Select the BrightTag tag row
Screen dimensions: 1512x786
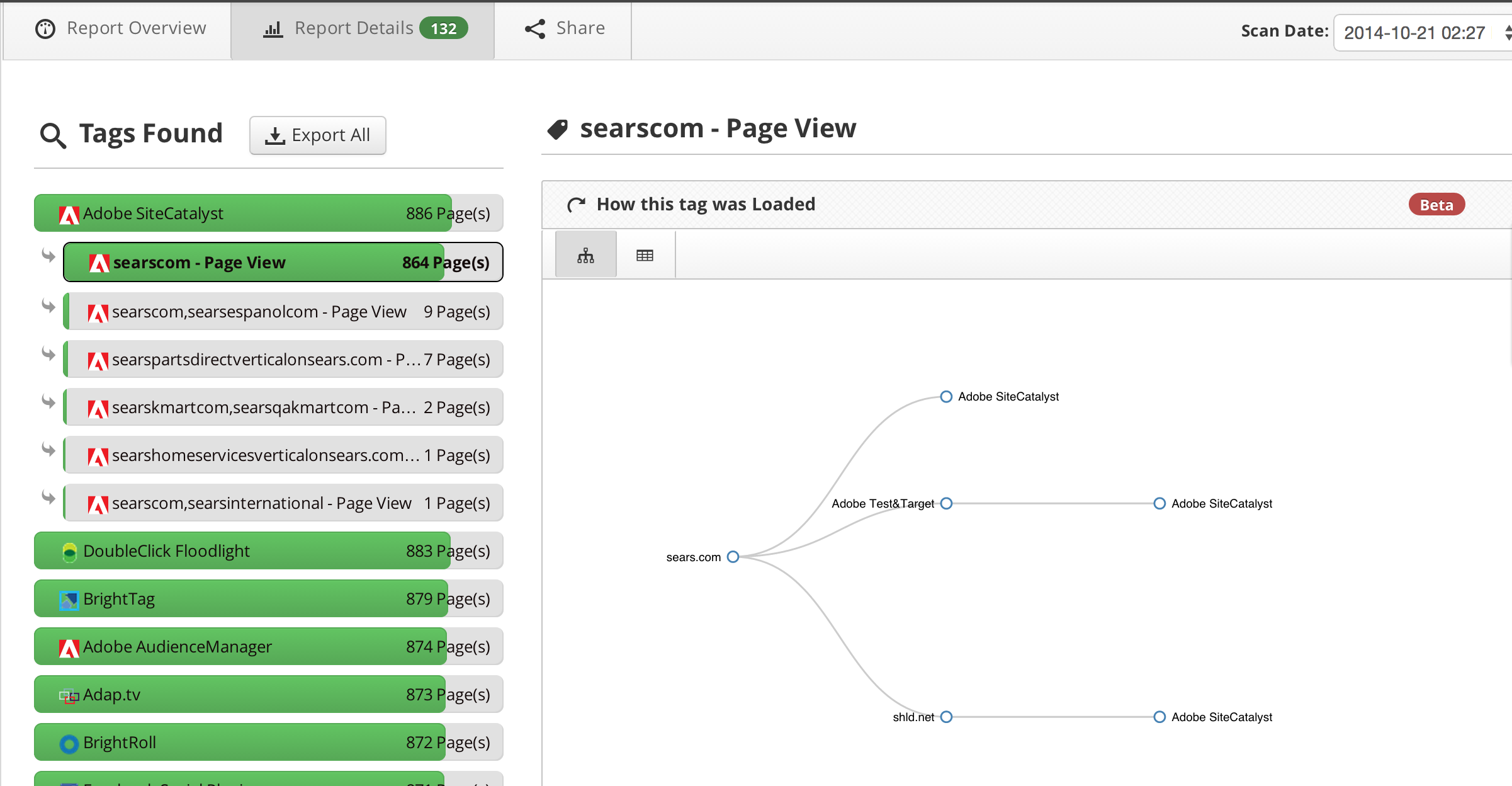pos(269,598)
